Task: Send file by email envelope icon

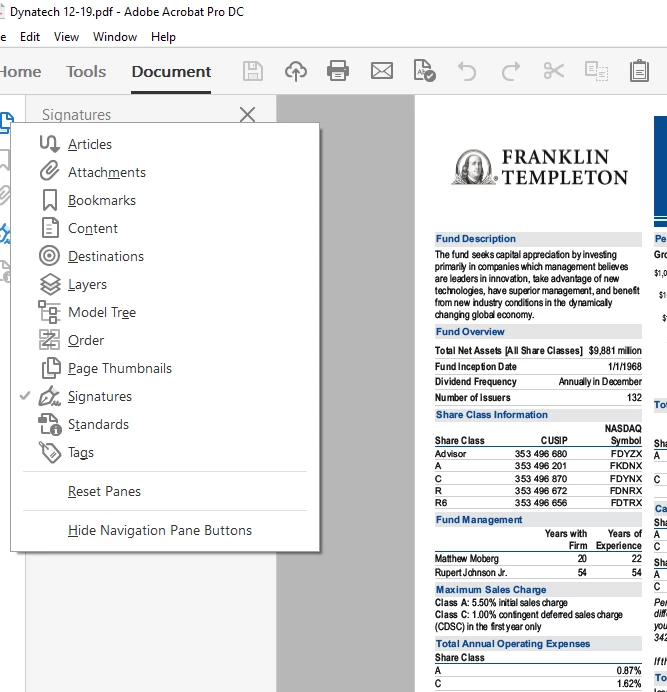Action: 382,71
